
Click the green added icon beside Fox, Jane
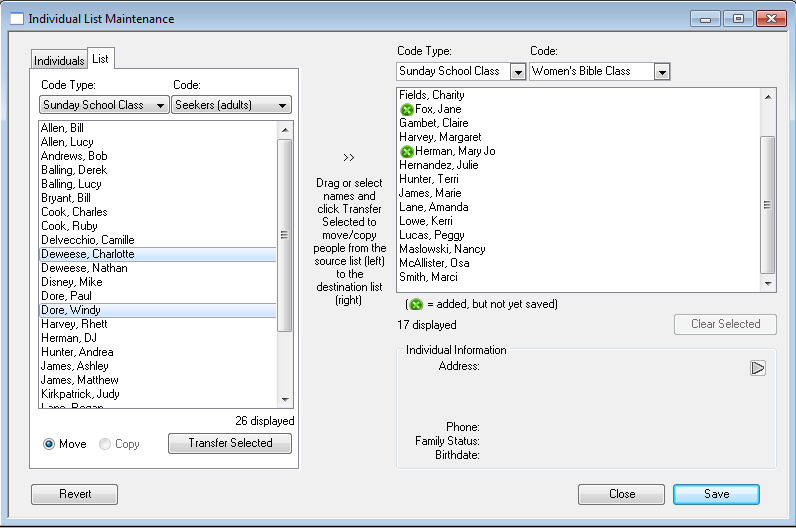[x=406, y=109]
